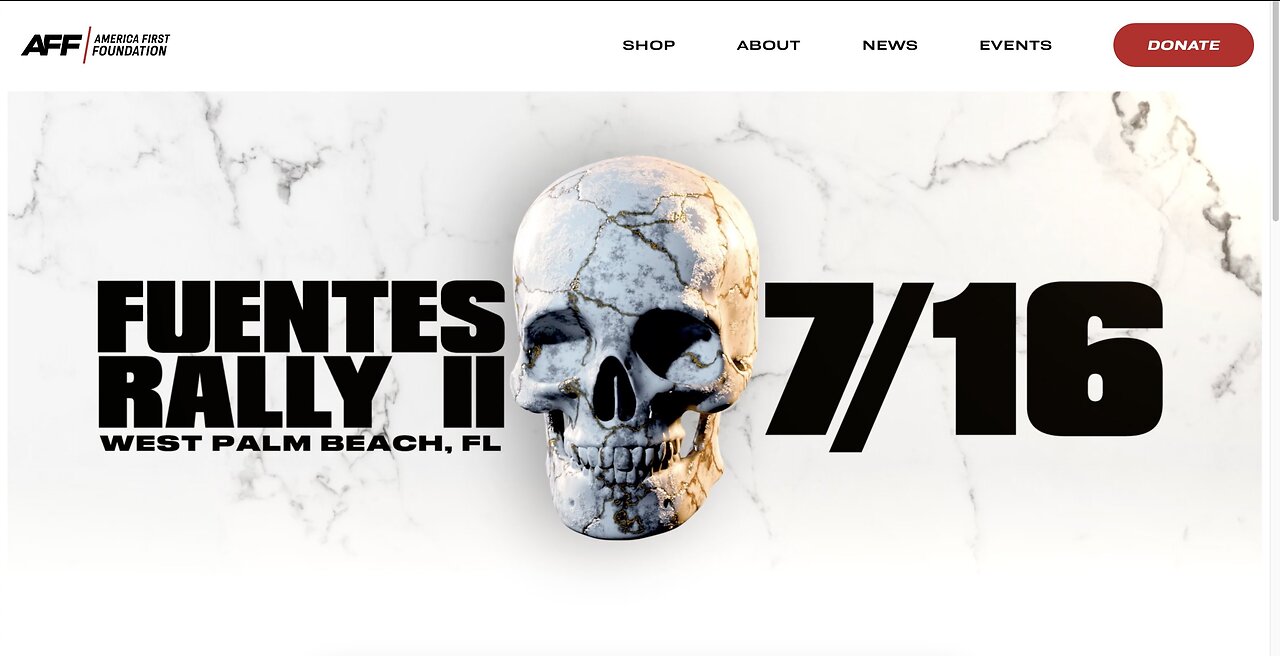
Task: Click the marble skull image
Action: point(635,347)
